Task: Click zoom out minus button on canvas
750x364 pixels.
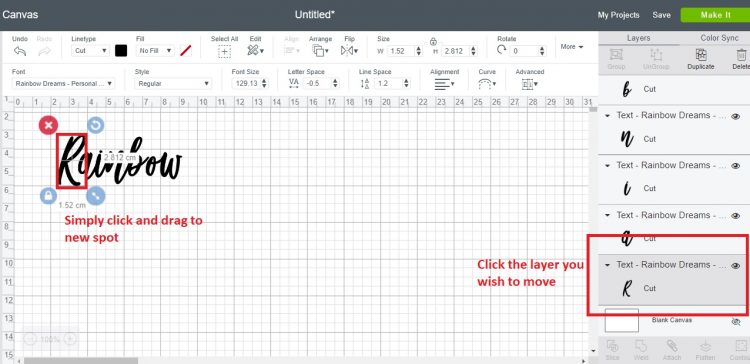Action: point(30,339)
